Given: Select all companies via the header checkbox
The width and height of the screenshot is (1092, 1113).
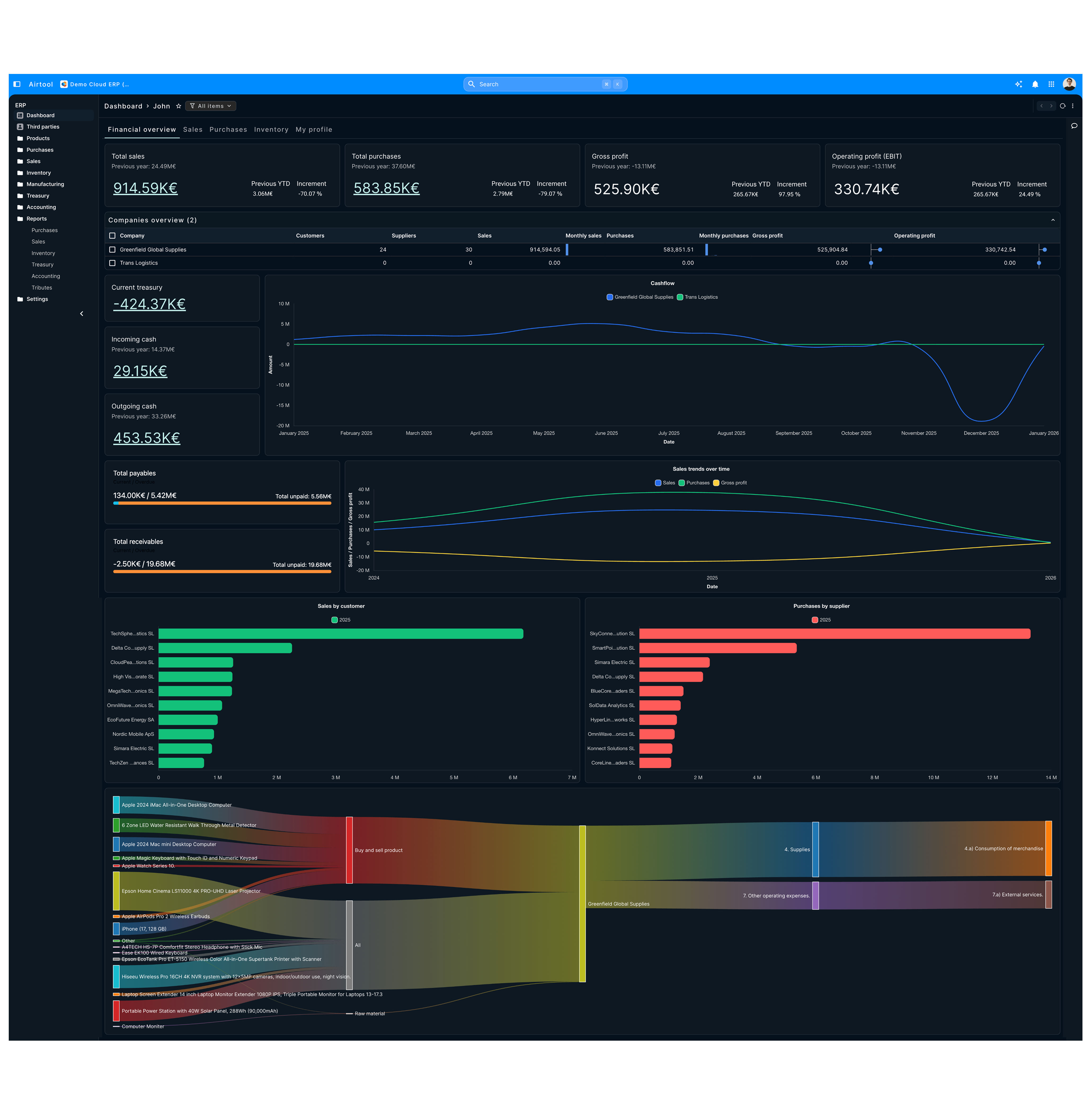Looking at the screenshot, I should (x=112, y=236).
